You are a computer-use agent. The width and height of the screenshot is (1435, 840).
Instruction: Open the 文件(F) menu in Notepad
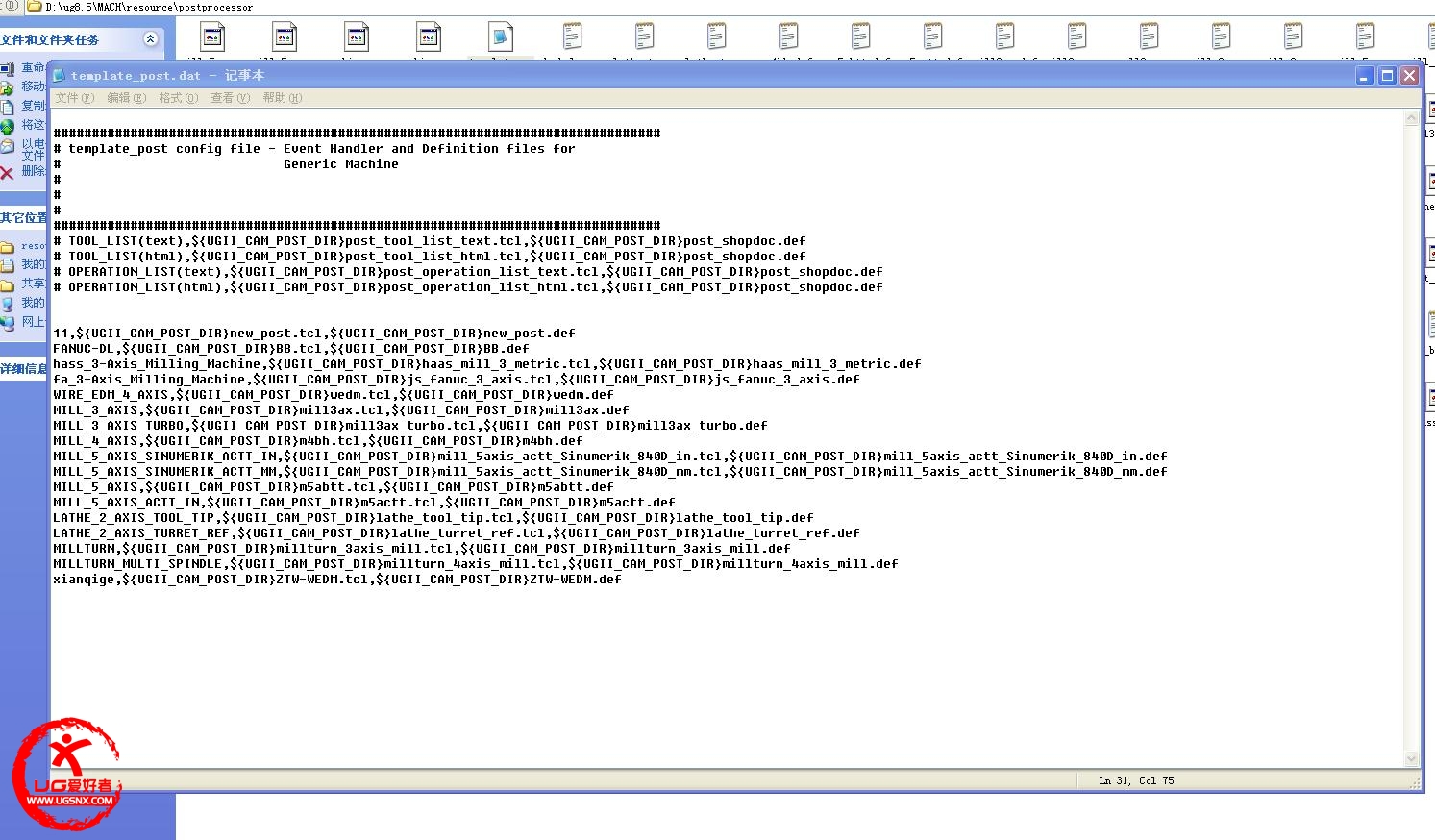pos(74,98)
